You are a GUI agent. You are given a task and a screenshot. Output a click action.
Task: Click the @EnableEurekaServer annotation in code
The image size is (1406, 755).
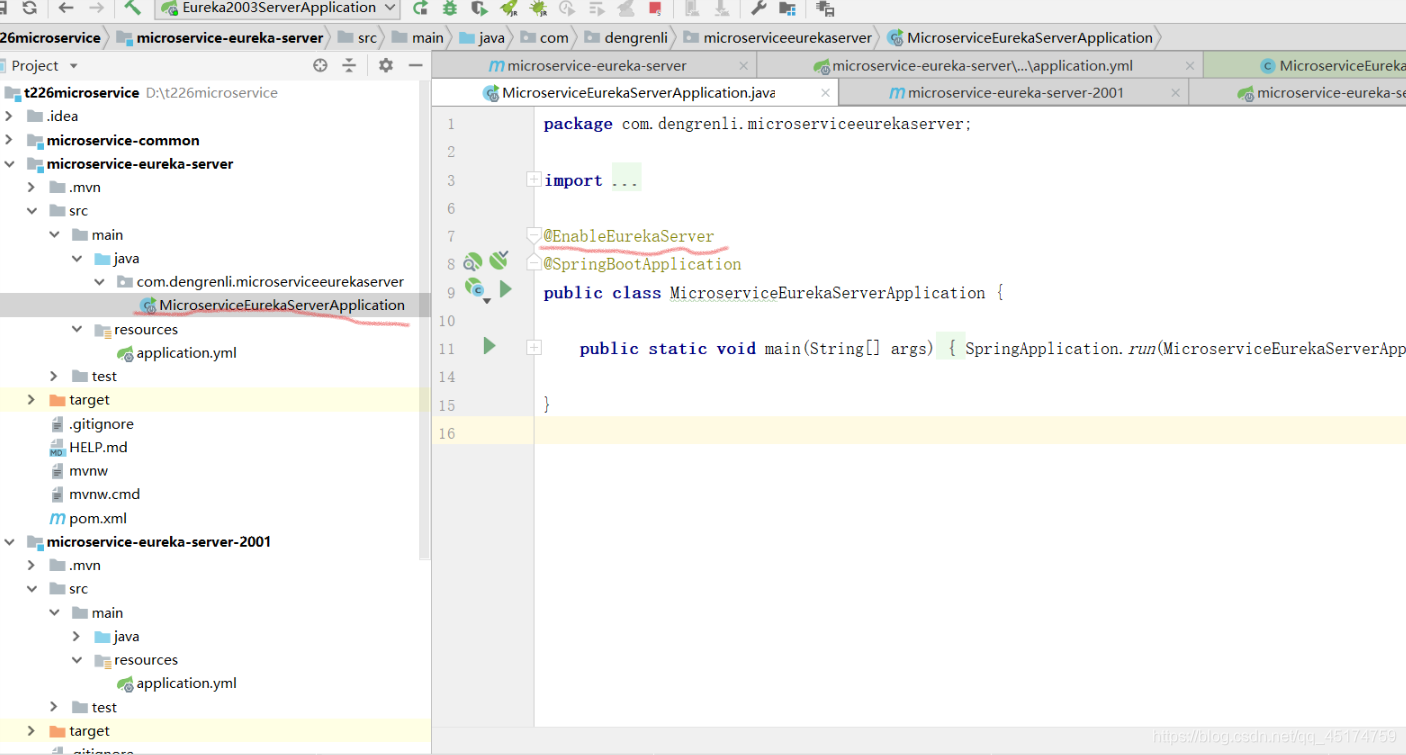point(629,236)
